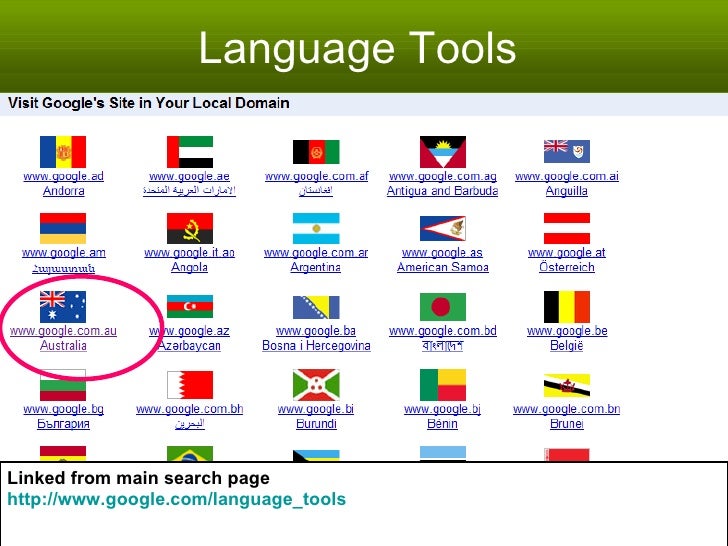Click the Anguilla country name link
This screenshot has width=728, height=546.
[x=567, y=191]
